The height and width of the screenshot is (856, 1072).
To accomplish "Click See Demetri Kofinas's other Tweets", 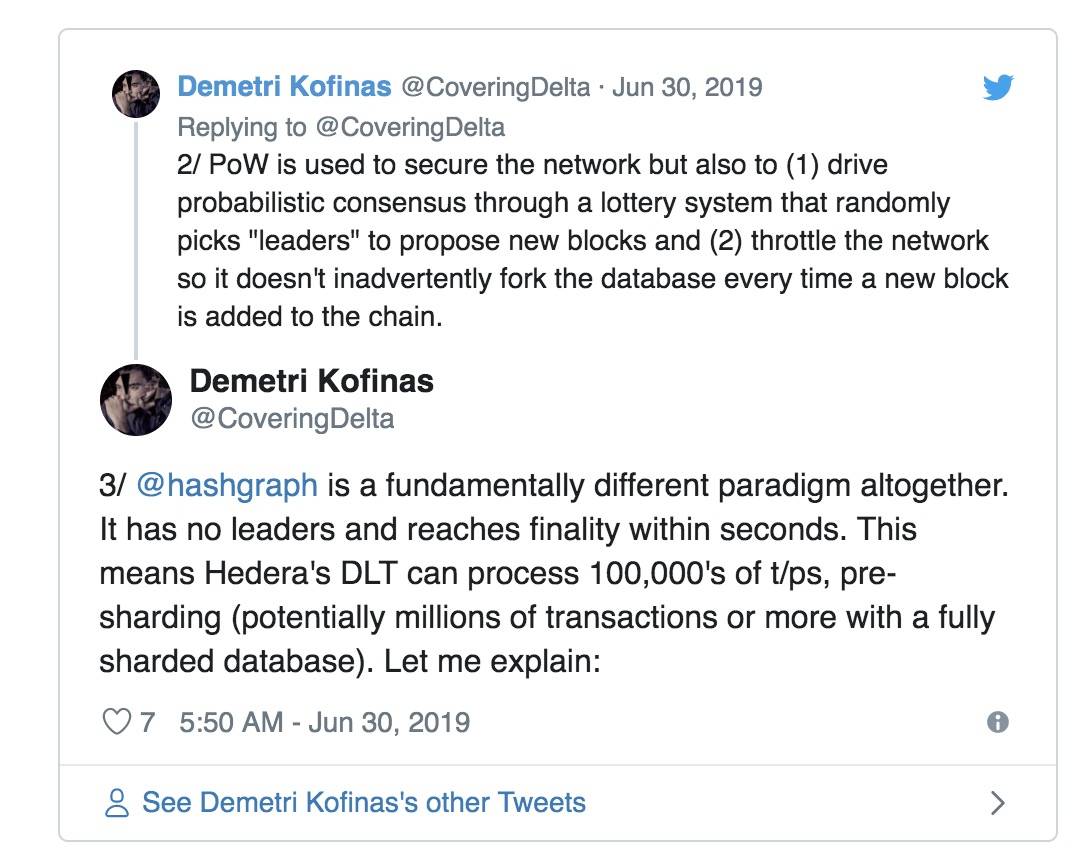I will [364, 803].
